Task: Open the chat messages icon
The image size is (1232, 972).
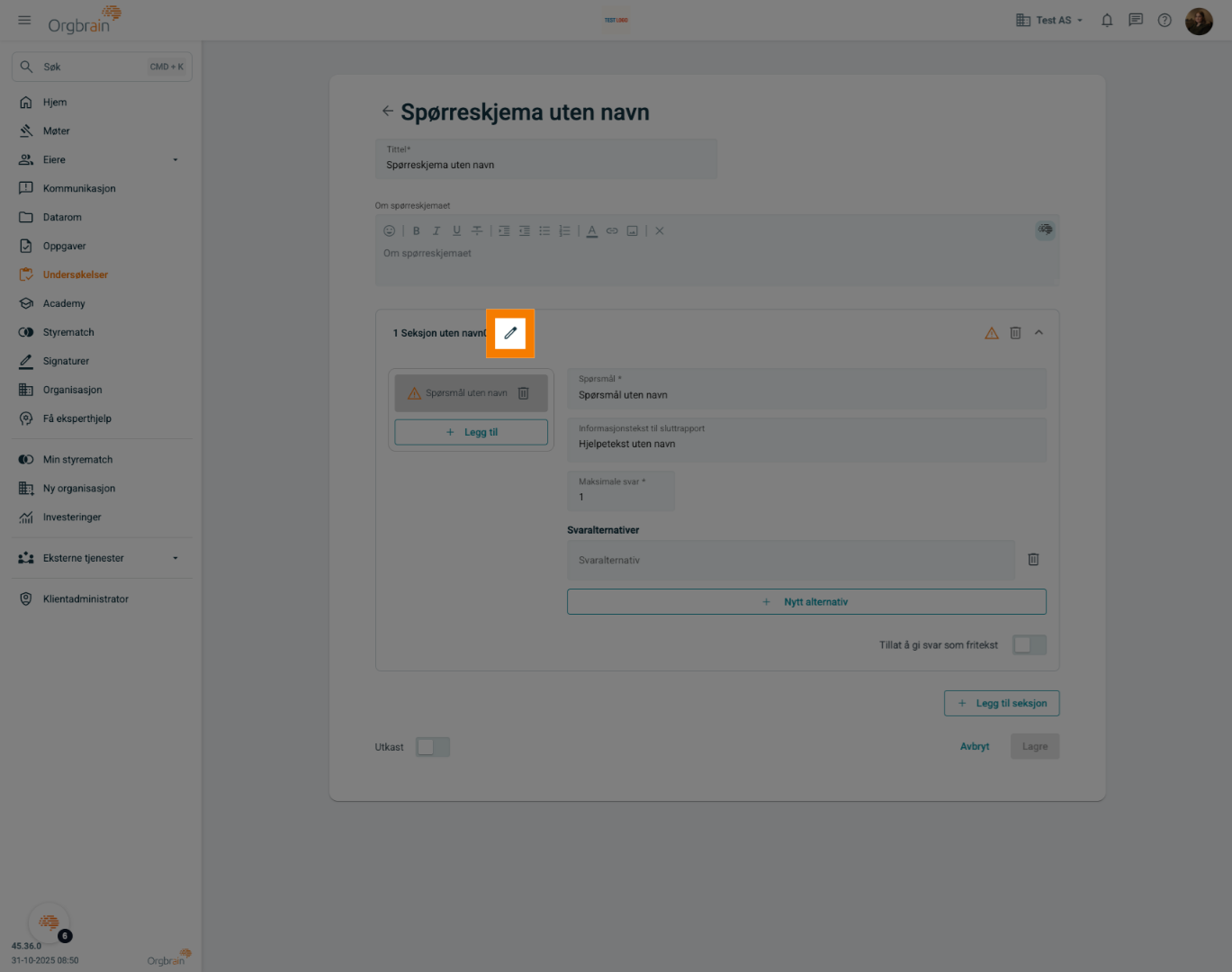Action: point(1136,20)
